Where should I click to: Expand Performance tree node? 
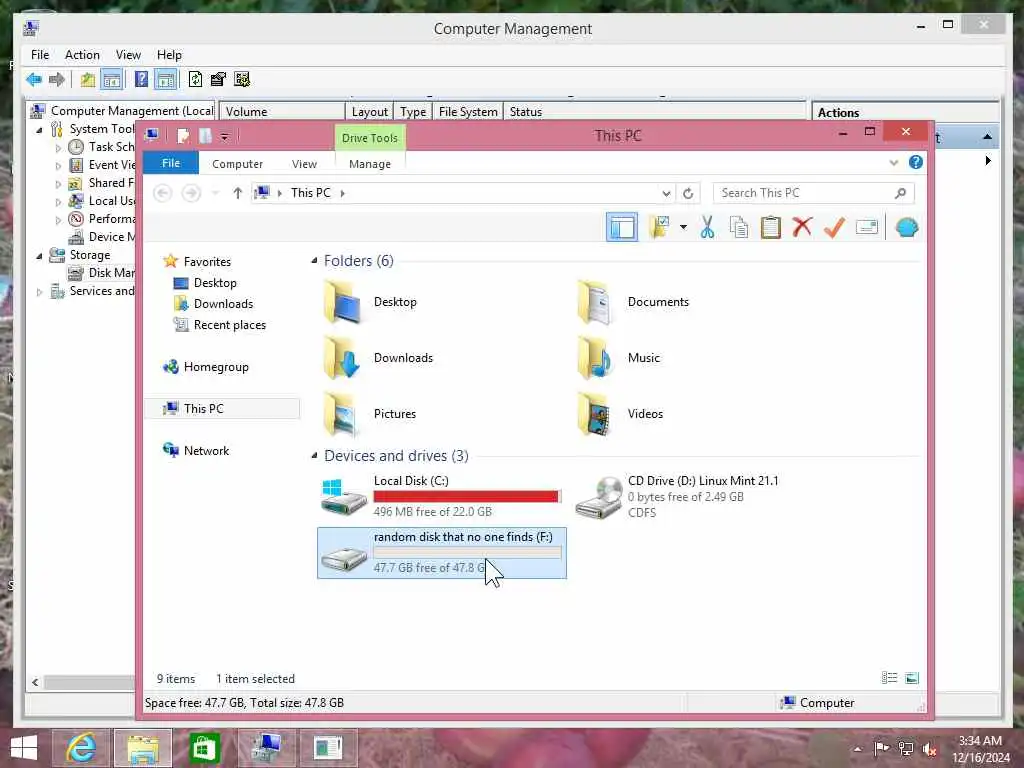click(x=58, y=220)
